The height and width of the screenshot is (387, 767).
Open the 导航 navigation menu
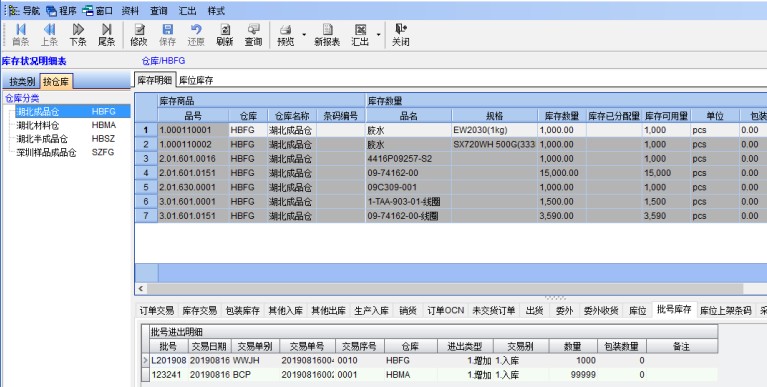pyautogui.click(x=25, y=10)
